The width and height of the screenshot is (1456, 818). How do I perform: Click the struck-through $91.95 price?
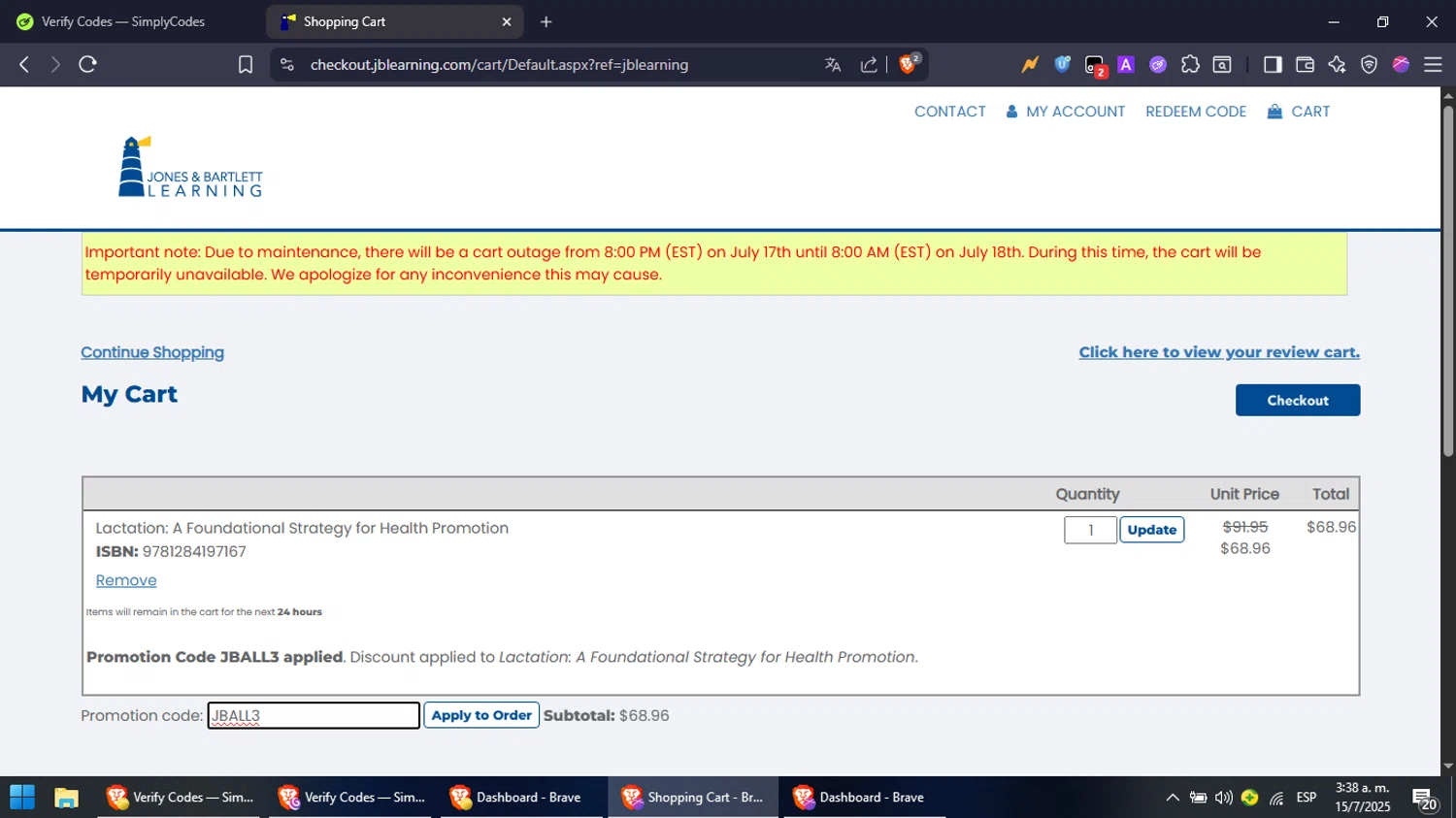1245,527
